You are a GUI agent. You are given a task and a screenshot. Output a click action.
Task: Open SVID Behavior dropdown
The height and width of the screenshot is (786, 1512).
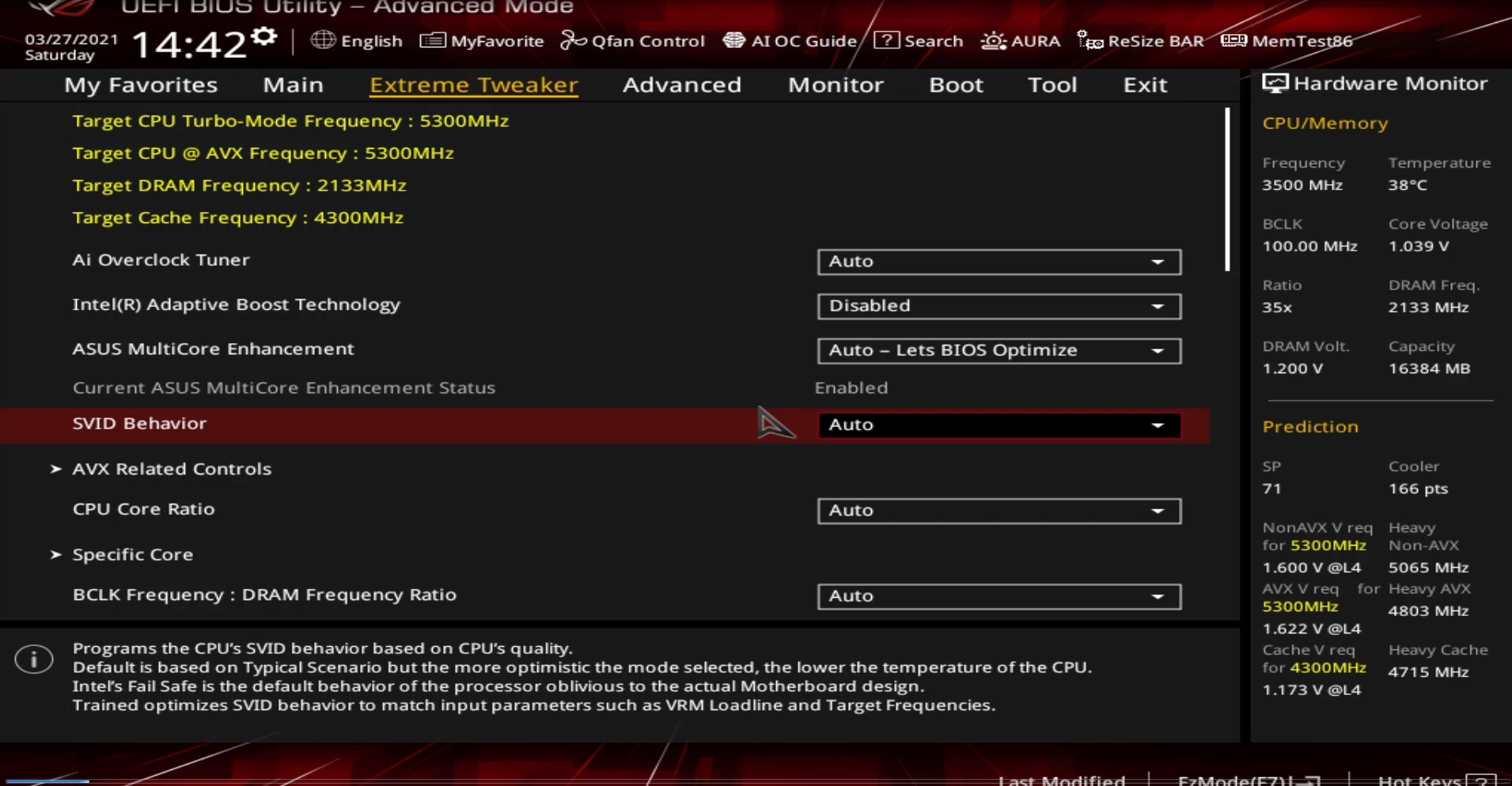click(x=999, y=425)
